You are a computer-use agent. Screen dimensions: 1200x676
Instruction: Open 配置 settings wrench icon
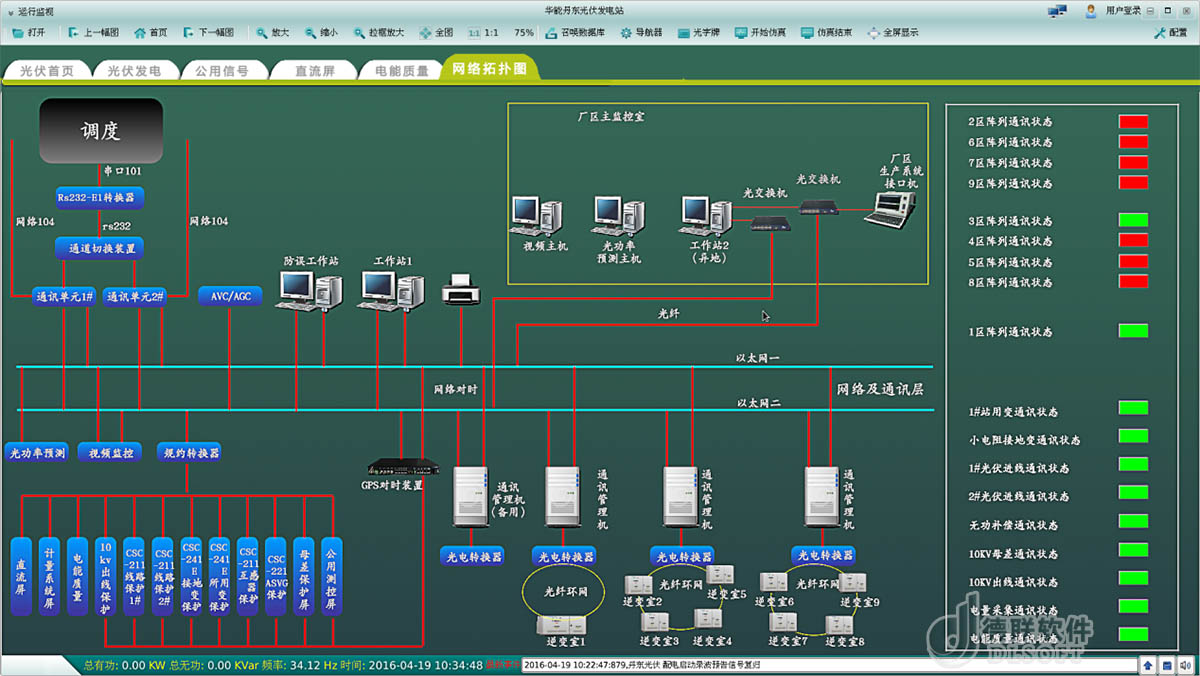(x=1170, y=33)
